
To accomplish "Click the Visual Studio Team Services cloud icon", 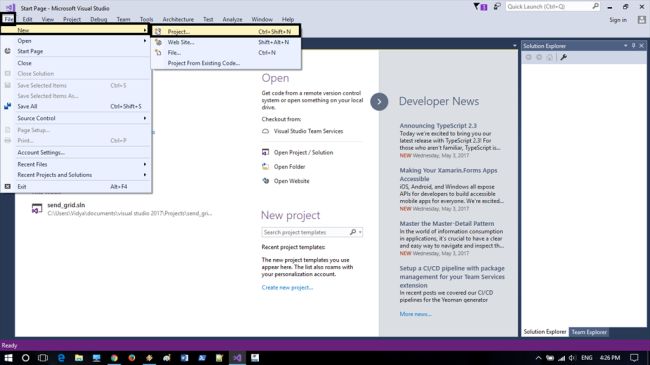I will (x=265, y=131).
